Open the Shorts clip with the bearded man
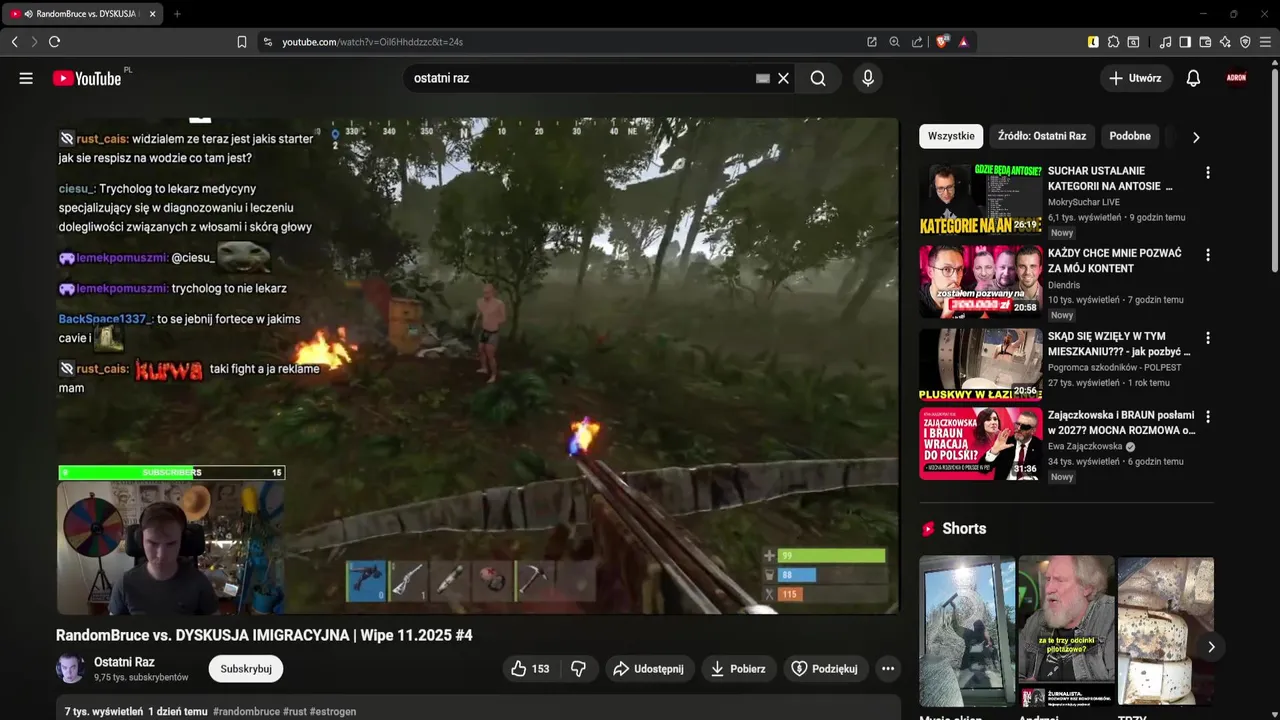This screenshot has width=1280, height=720. (1066, 631)
